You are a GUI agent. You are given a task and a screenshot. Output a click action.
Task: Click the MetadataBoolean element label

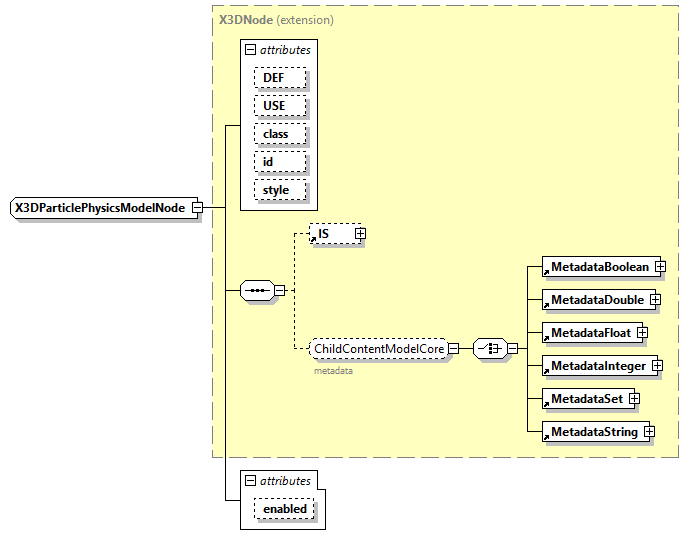tap(600, 267)
